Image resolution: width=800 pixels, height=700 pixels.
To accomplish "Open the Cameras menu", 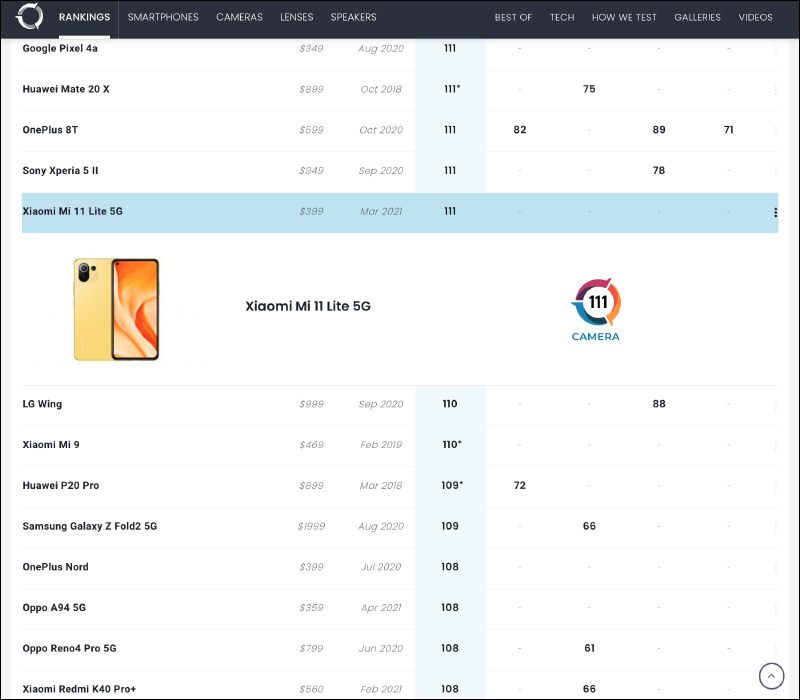I will click(239, 17).
